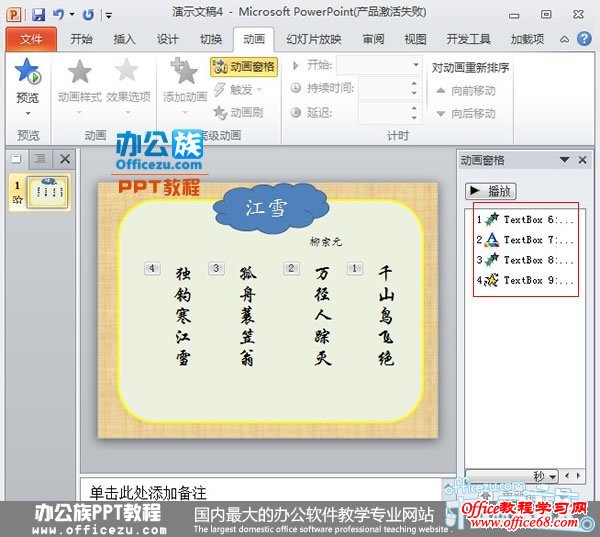The height and width of the screenshot is (537, 600).
Task: Click the notes field to add notes
Action: (x=268, y=491)
